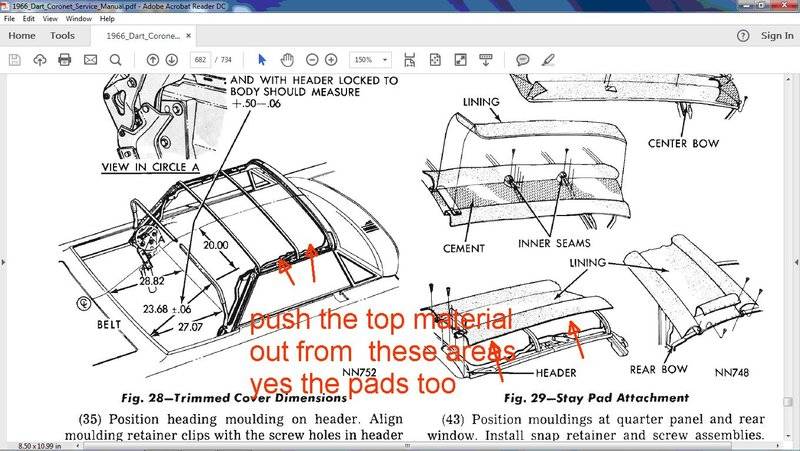
Task: Click the CEMENT label
Action: tap(464, 248)
